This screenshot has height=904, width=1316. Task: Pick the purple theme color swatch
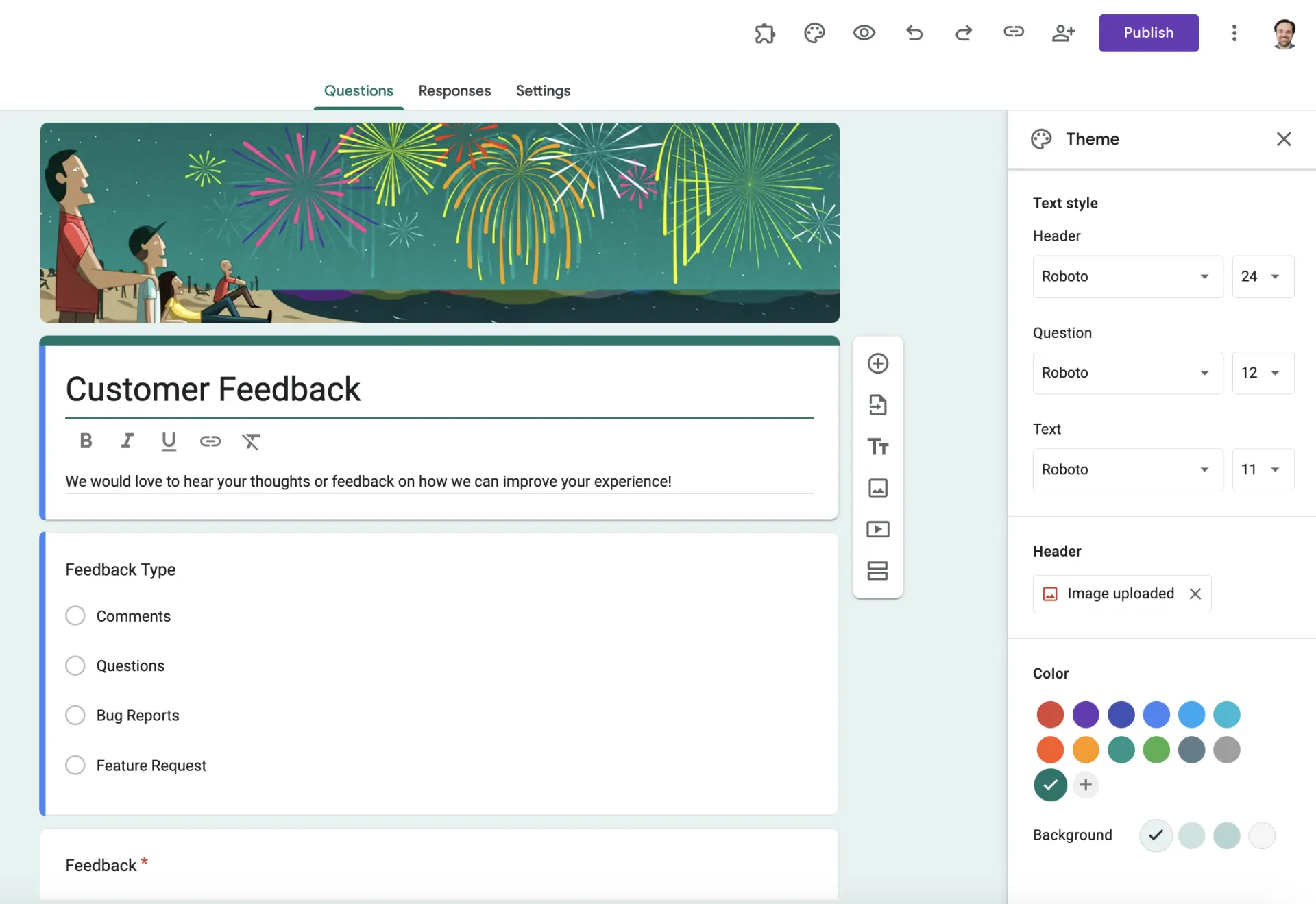tap(1086, 714)
